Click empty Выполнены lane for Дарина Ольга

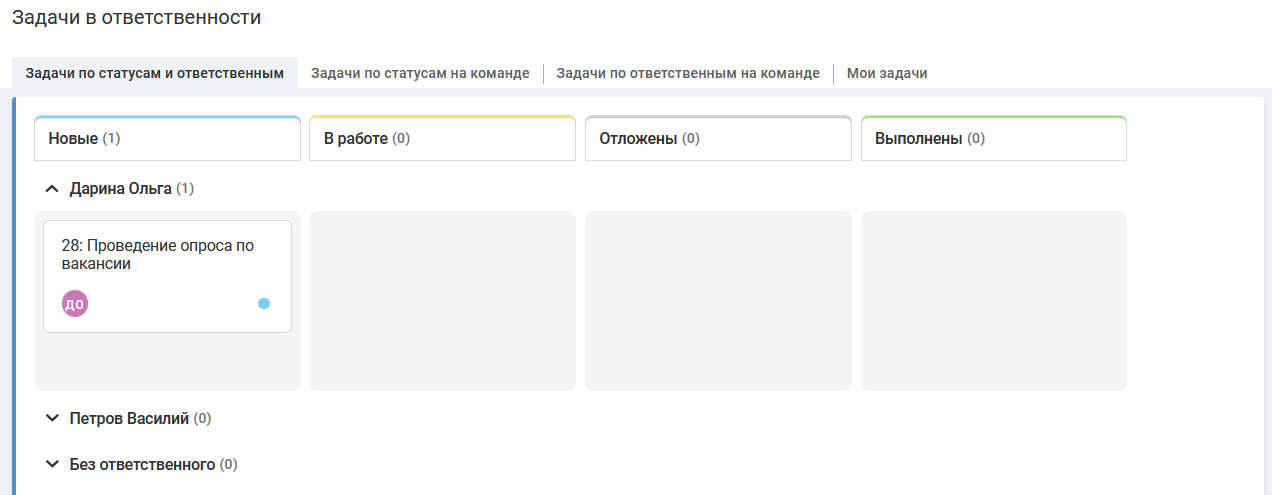pyautogui.click(x=993, y=300)
